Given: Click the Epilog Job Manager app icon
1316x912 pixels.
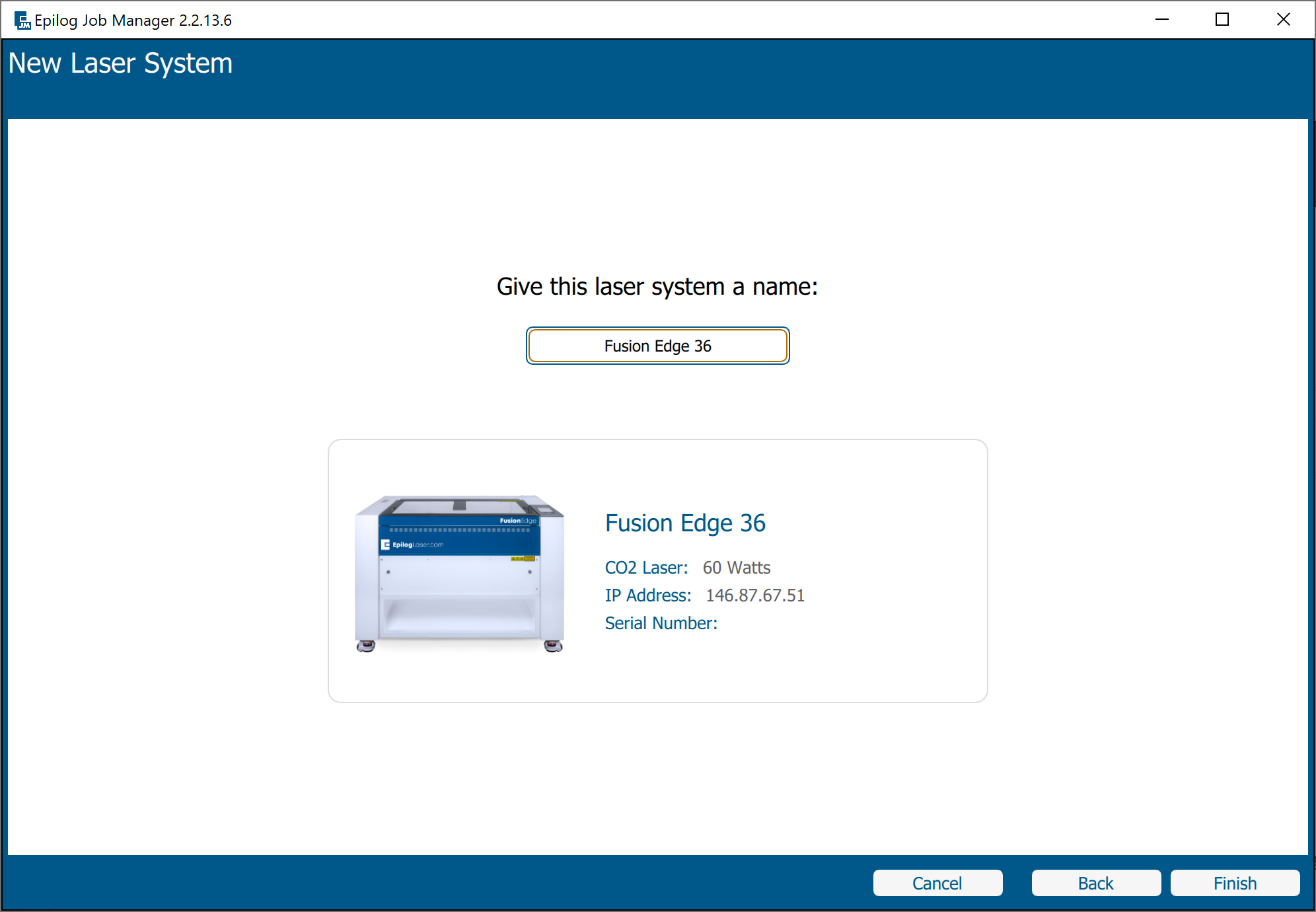Looking at the screenshot, I should [22, 20].
